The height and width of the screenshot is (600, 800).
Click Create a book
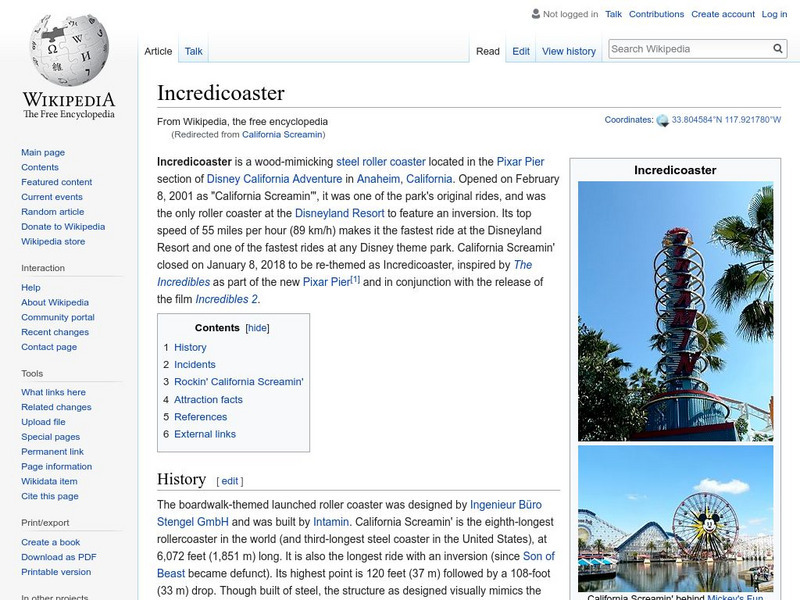click(51, 542)
